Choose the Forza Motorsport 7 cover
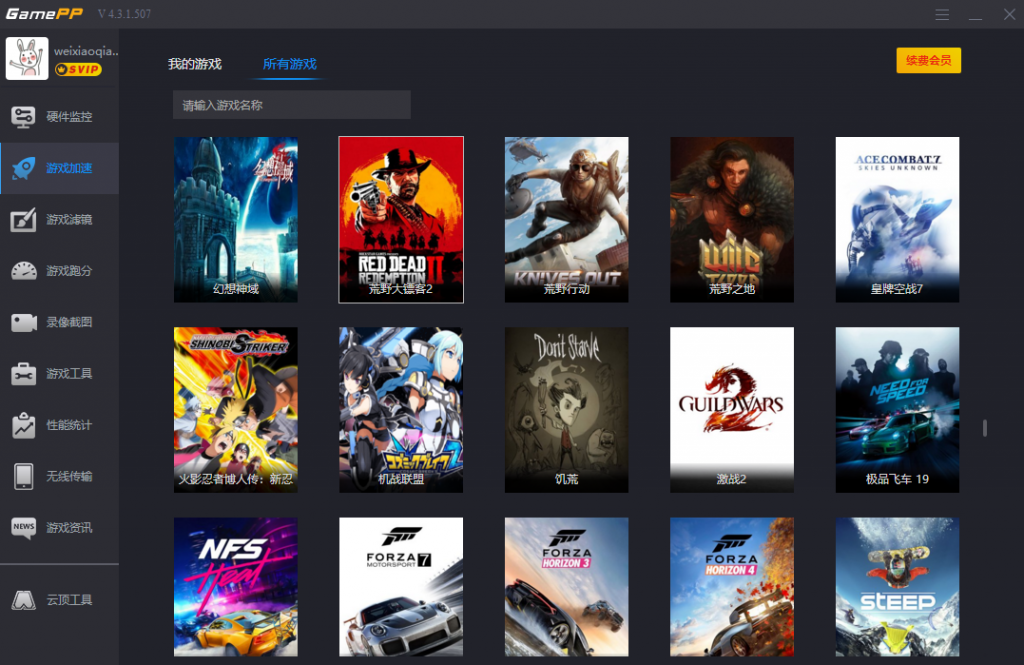Image resolution: width=1024 pixels, height=665 pixels. point(401,587)
